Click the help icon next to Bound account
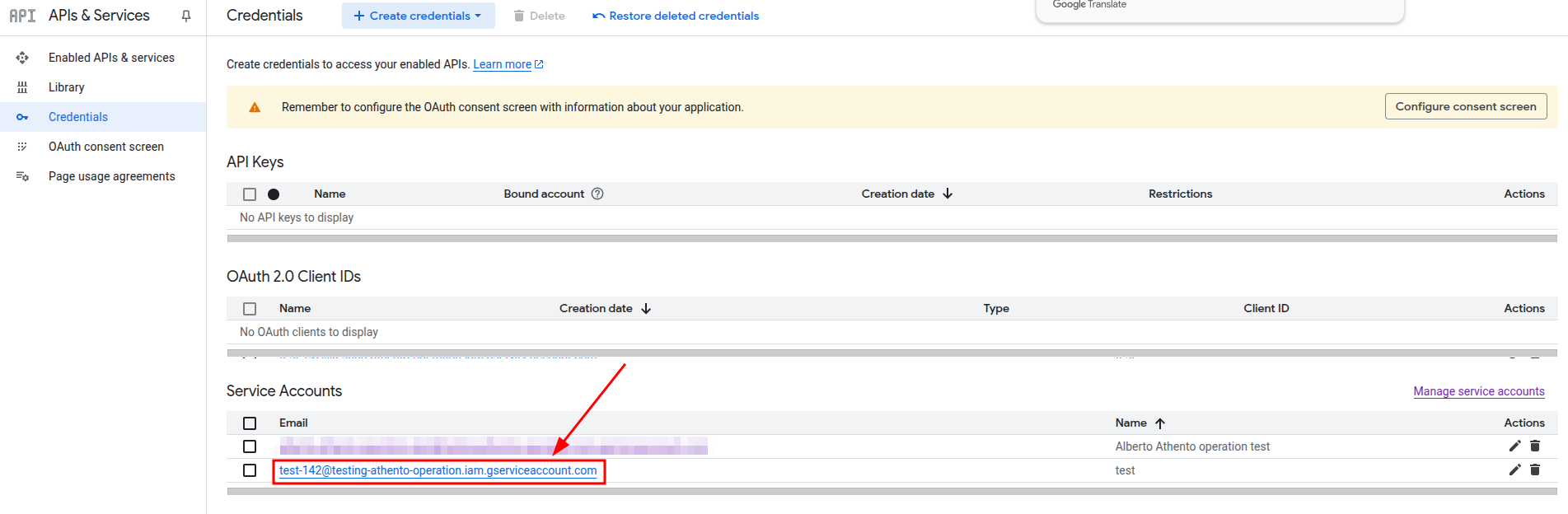Image resolution: width=1568 pixels, height=514 pixels. coord(597,194)
